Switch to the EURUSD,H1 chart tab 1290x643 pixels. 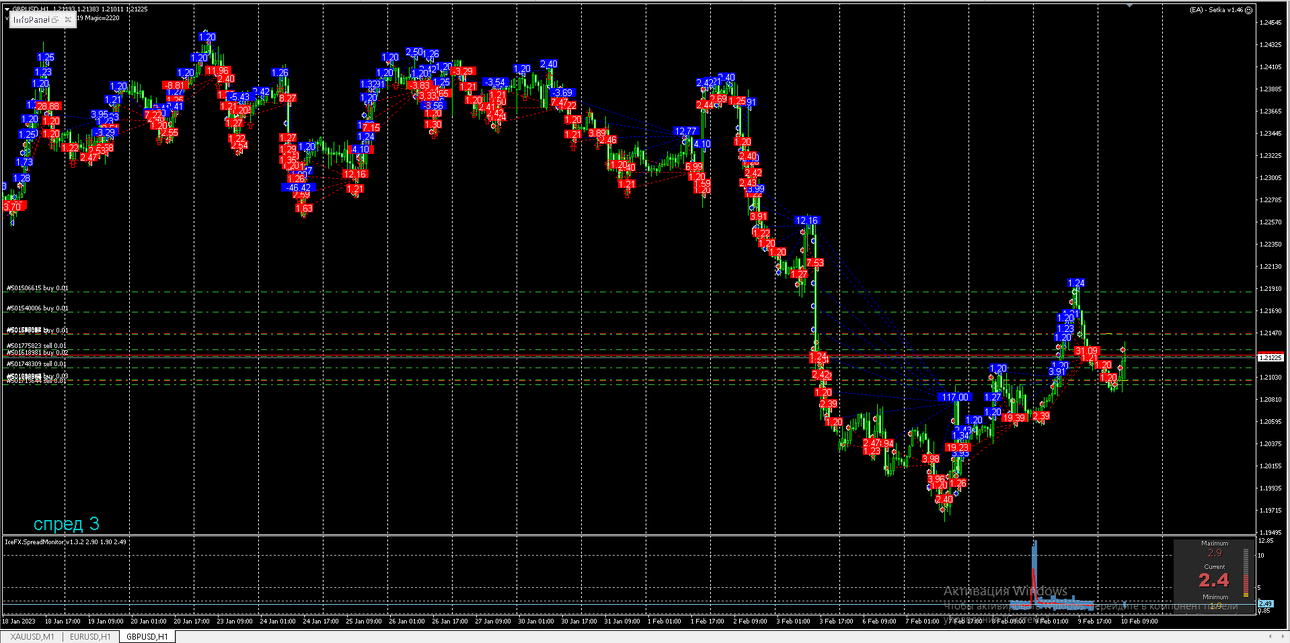(88, 636)
